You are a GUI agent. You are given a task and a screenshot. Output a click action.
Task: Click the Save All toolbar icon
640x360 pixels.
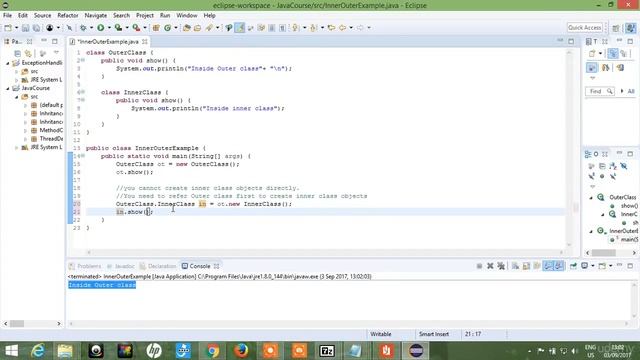click(36, 28)
